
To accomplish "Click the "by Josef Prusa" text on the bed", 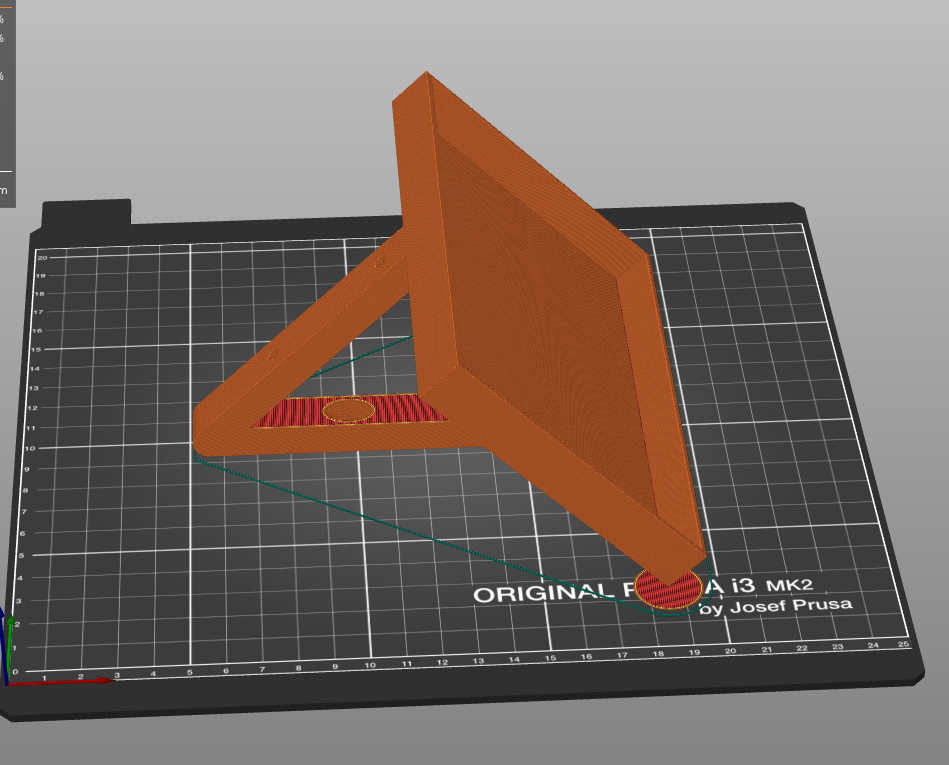I will pyautogui.click(x=776, y=606).
